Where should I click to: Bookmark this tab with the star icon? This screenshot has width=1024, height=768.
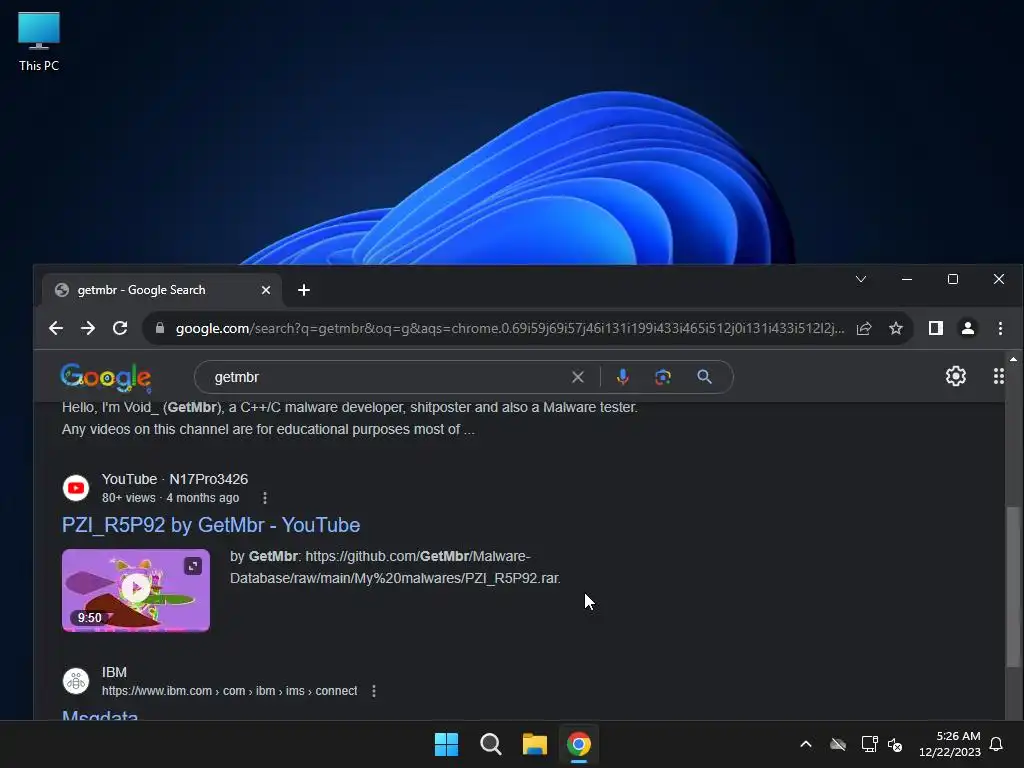[896, 328]
